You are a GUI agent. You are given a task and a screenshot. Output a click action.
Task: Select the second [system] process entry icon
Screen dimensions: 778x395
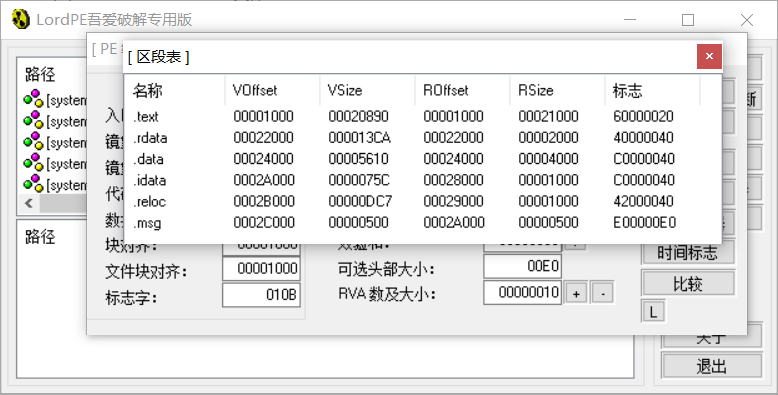tap(34, 121)
